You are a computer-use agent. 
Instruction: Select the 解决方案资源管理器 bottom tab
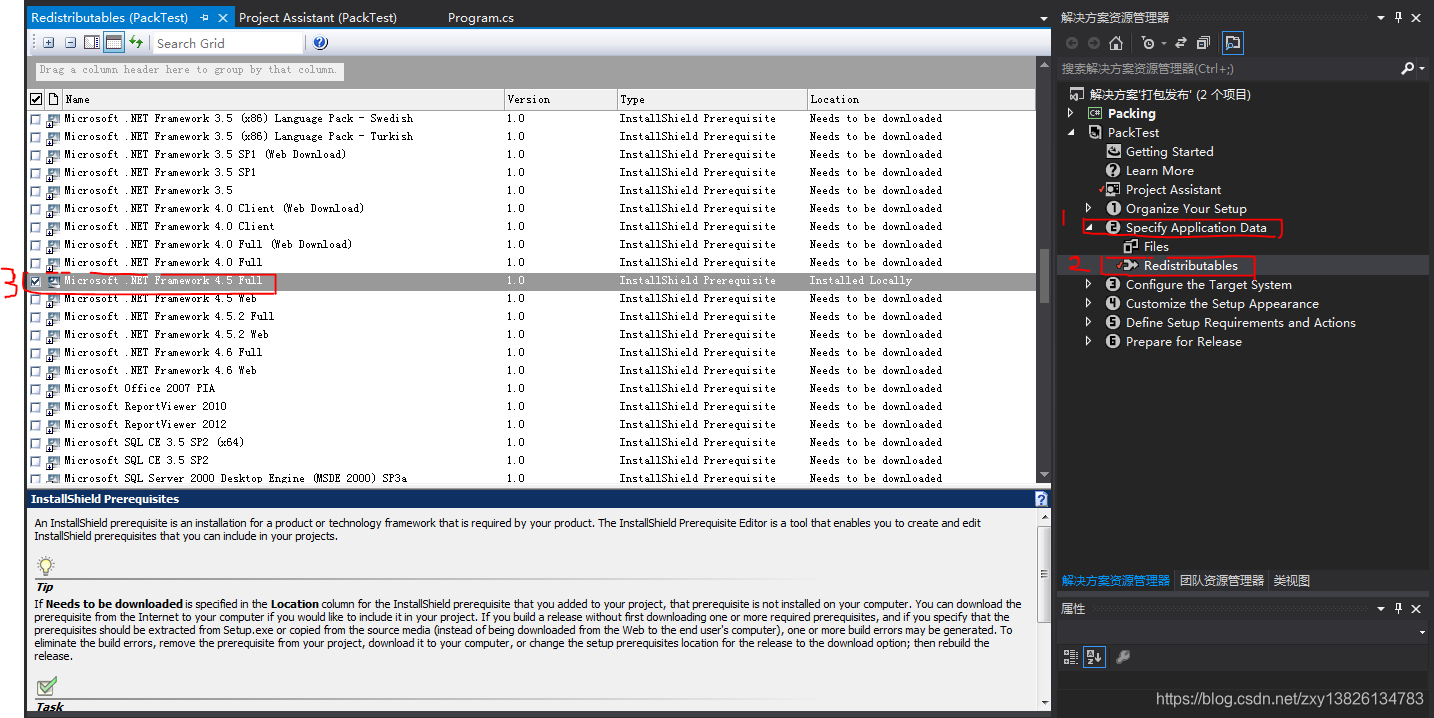click(x=1116, y=580)
